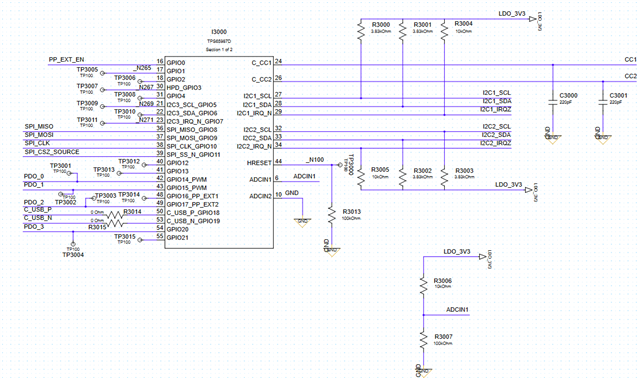
Task: Select capacitor C3001 symbol
Action: click(x=603, y=102)
